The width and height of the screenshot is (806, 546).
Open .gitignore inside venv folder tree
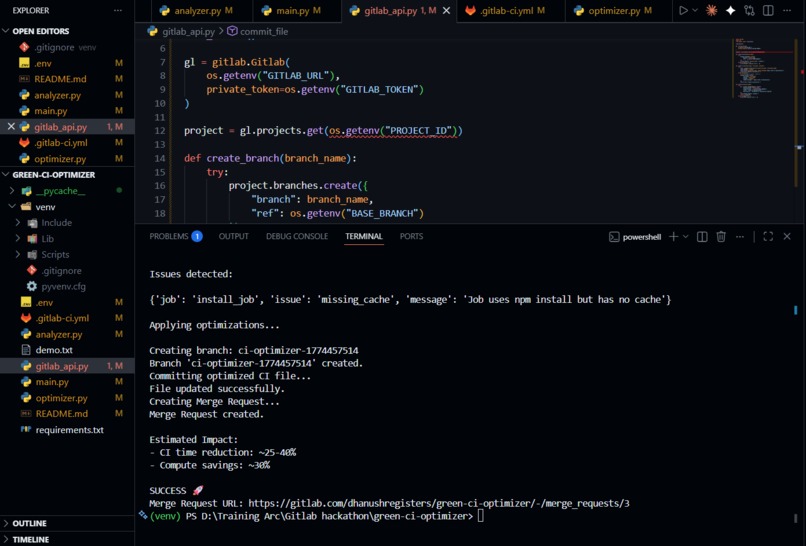61,270
